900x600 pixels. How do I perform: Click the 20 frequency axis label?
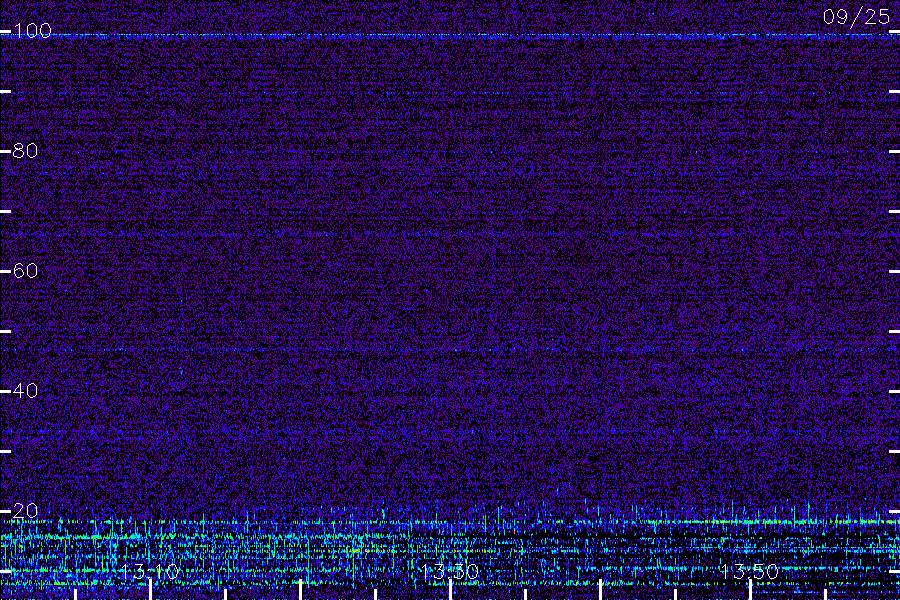coord(25,510)
